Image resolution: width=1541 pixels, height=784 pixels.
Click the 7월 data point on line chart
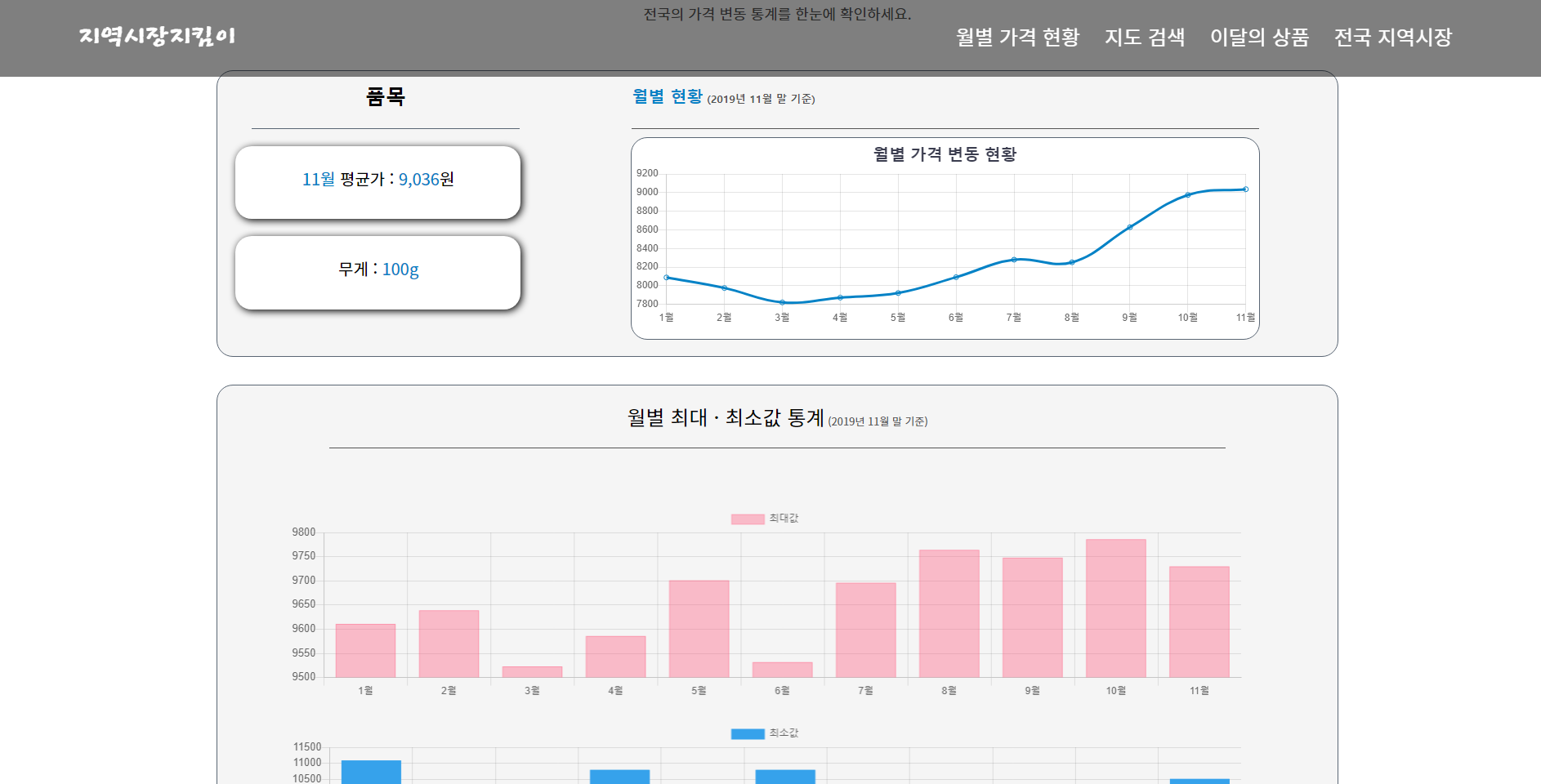point(1014,260)
